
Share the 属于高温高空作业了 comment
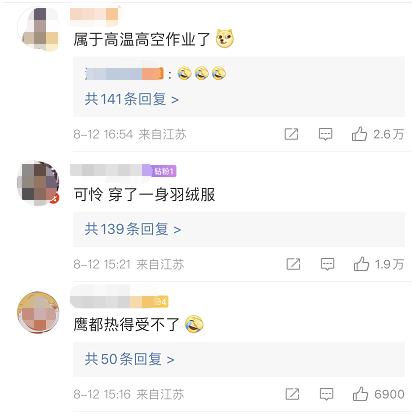pyautogui.click(x=291, y=134)
